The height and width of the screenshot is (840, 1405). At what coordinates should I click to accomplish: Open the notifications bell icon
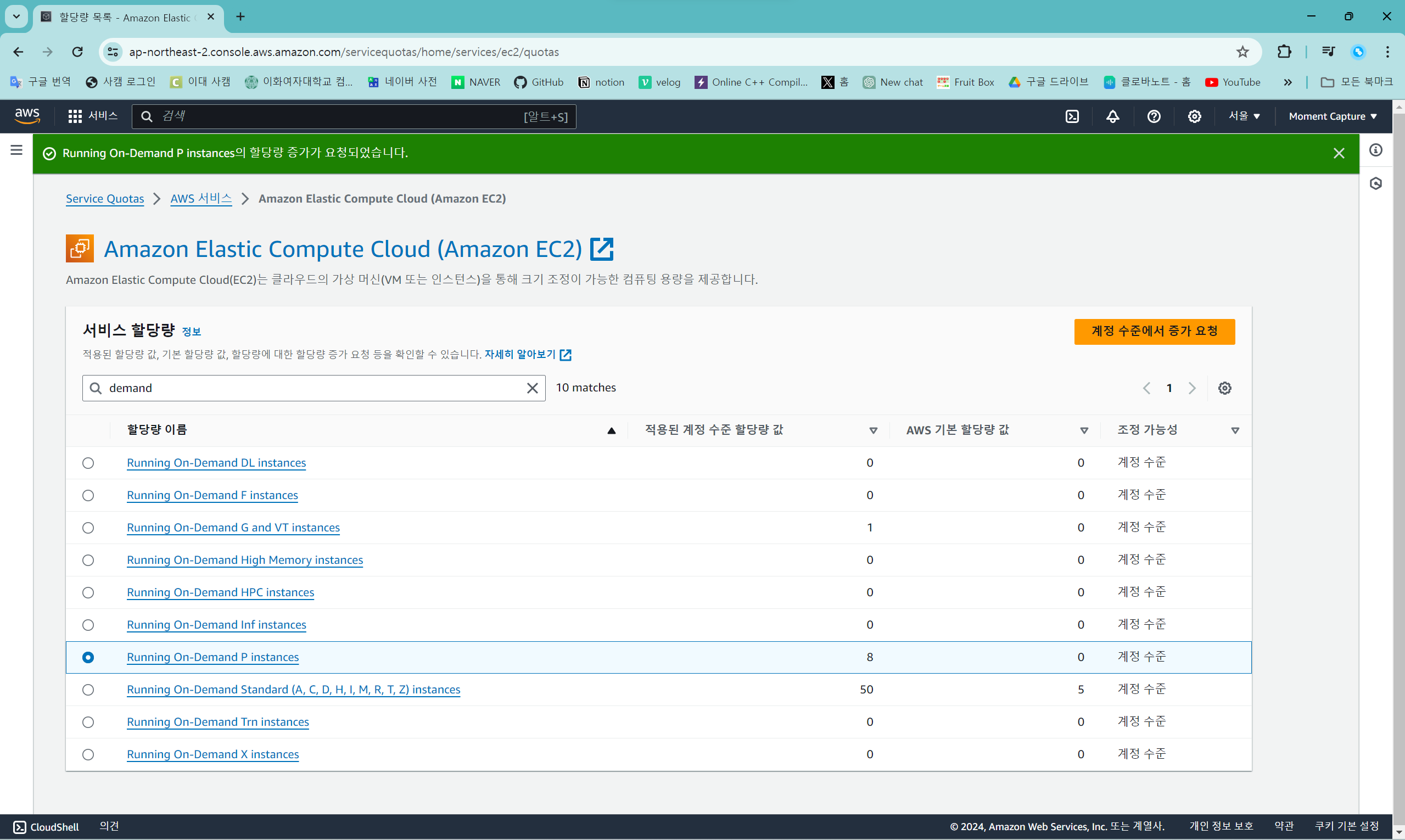1112,116
